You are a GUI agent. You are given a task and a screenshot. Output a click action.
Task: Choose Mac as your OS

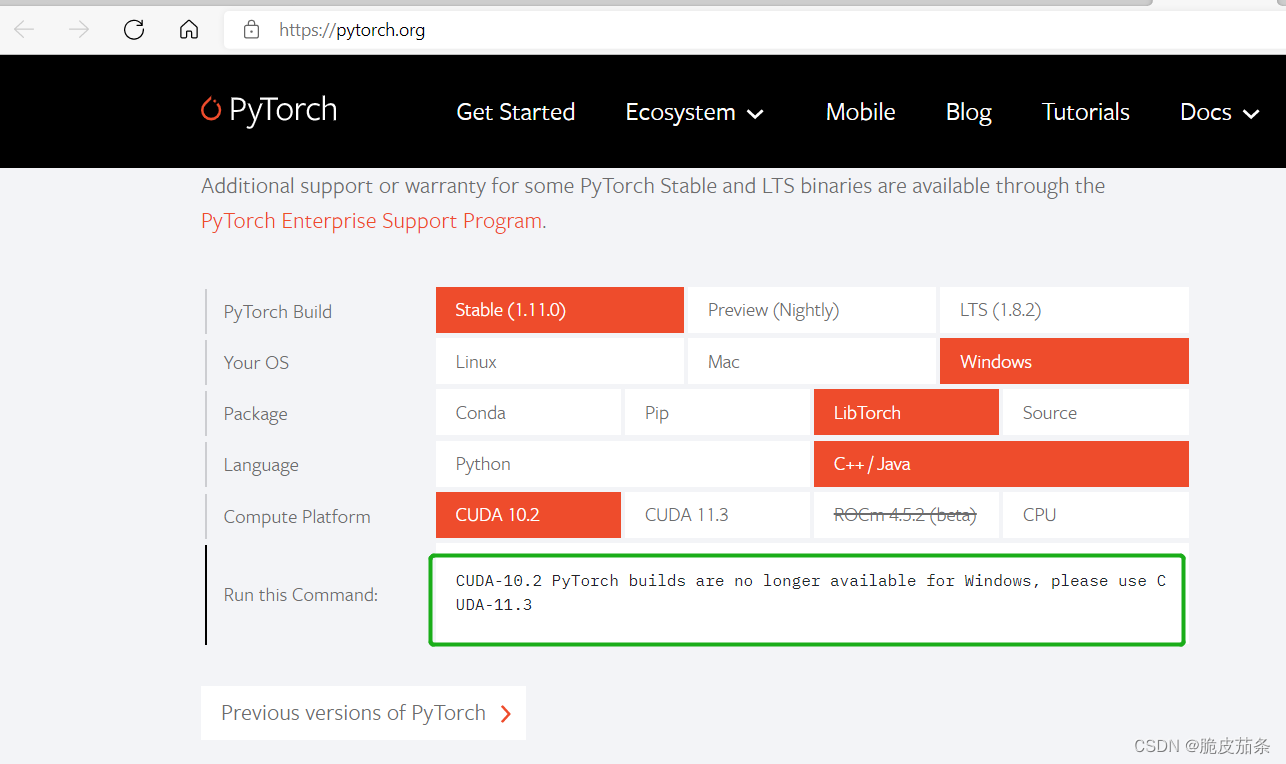click(811, 361)
